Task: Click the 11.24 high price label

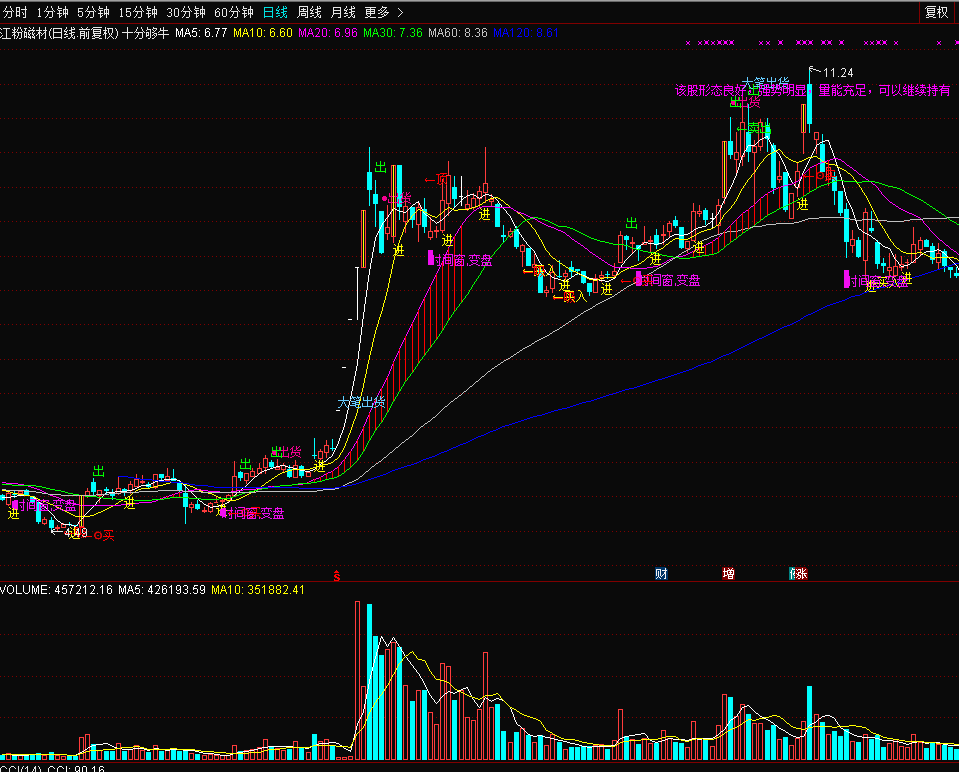Action: click(x=838, y=73)
